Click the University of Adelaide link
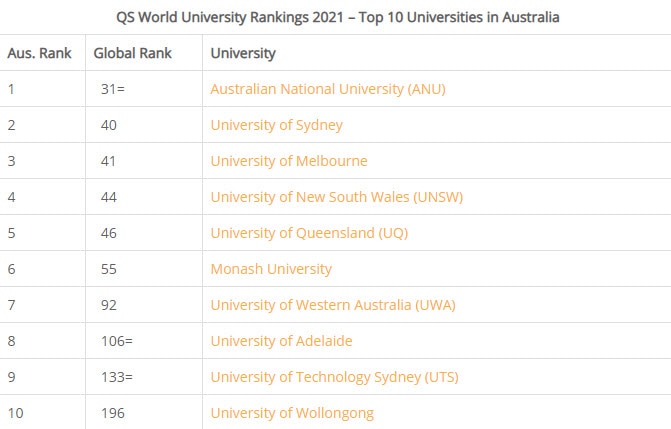Screen dimensions: 671x429 (x=281, y=341)
